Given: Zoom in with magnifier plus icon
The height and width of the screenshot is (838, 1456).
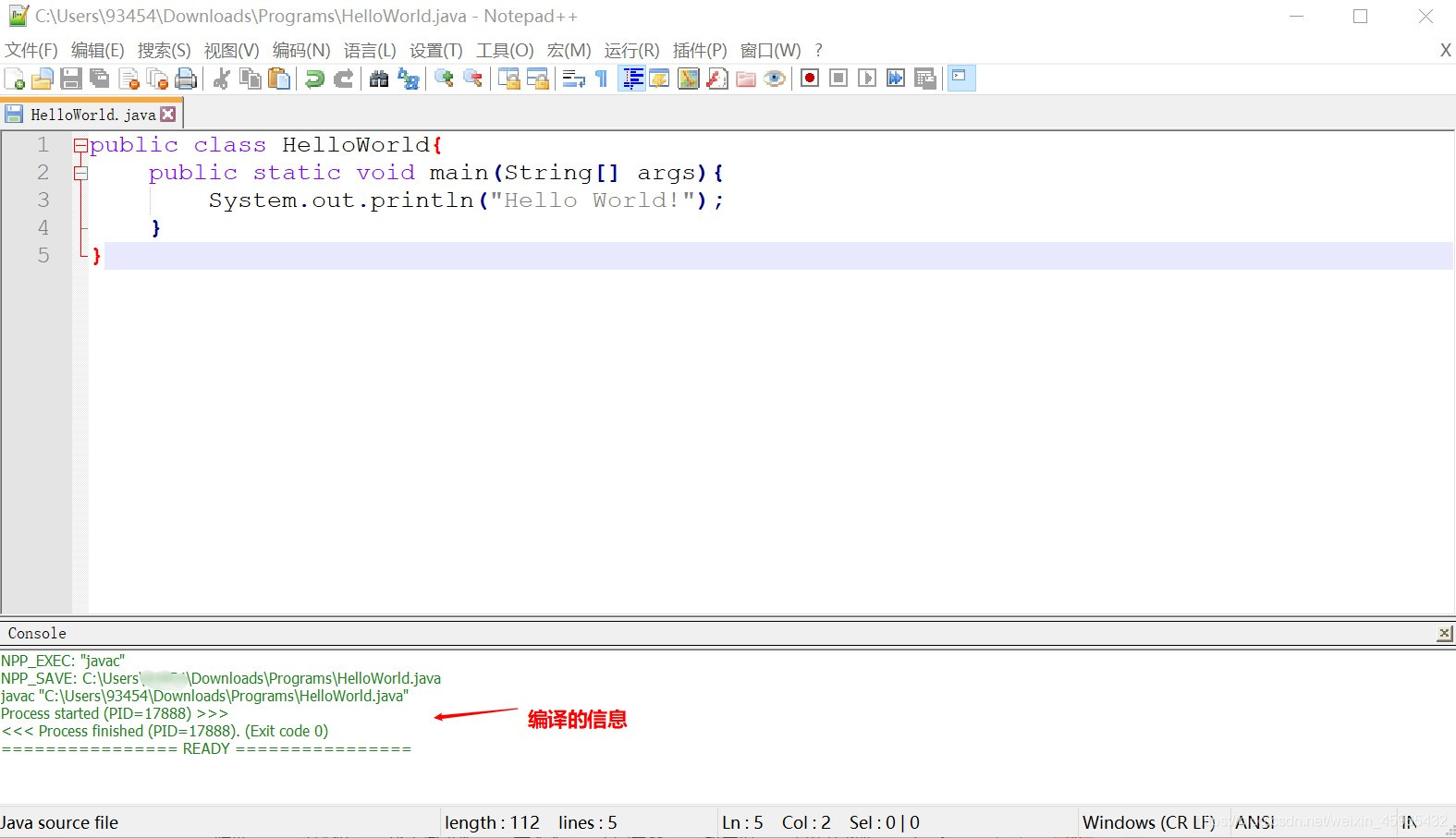Looking at the screenshot, I should click(x=444, y=79).
